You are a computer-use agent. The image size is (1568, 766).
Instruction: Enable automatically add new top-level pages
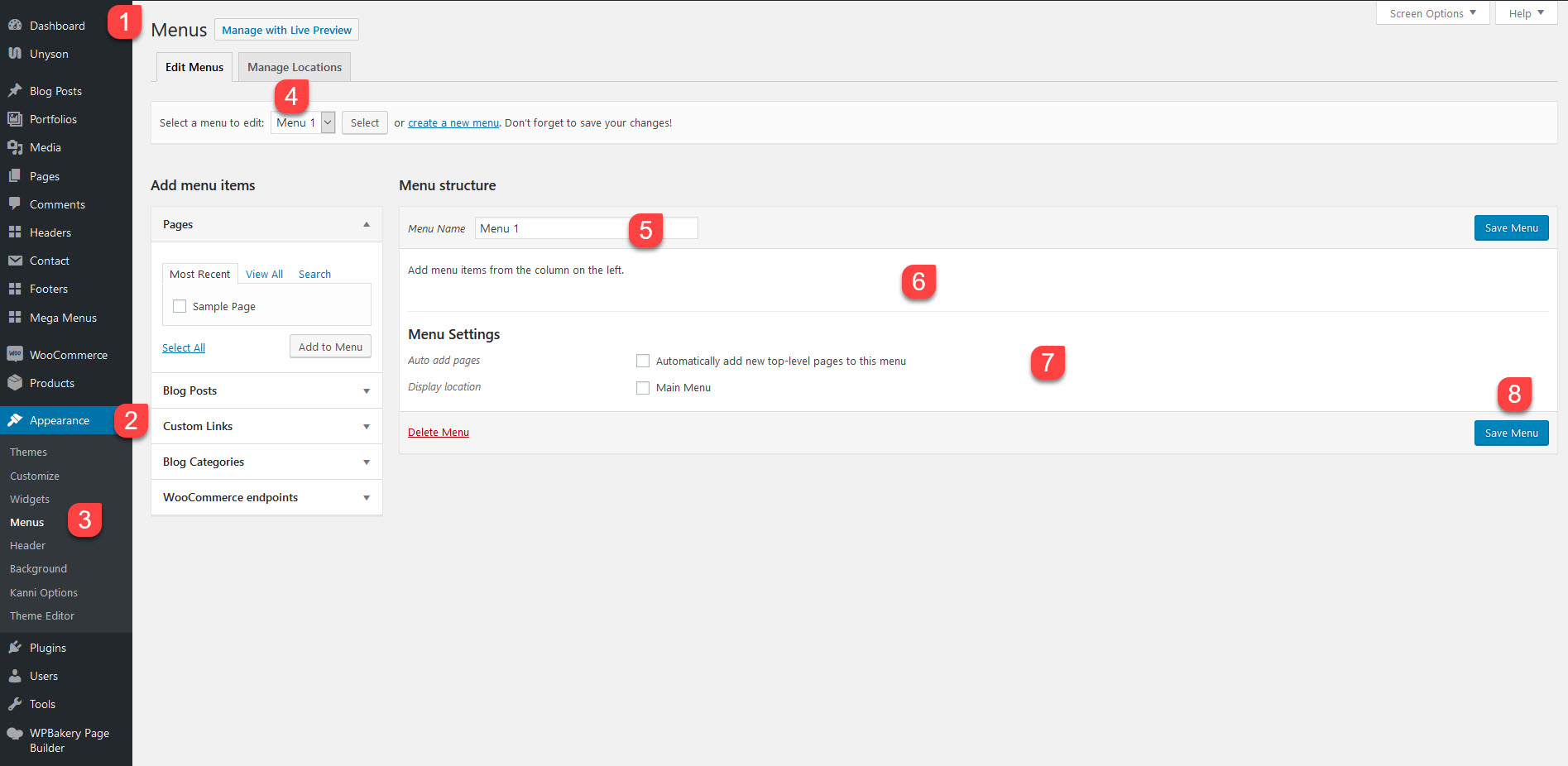pos(643,361)
